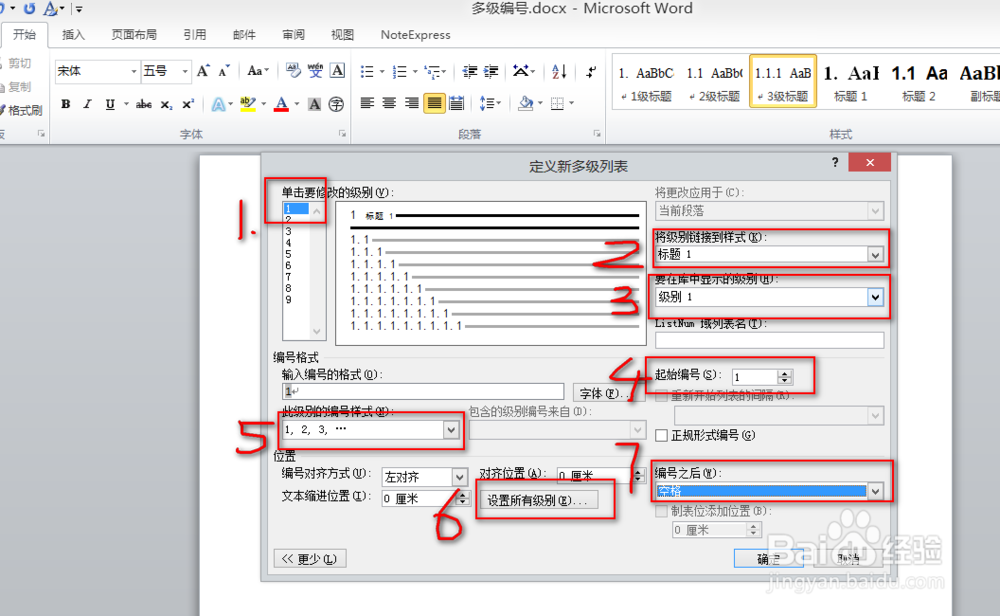Open the NoteExpress tab

[414, 35]
